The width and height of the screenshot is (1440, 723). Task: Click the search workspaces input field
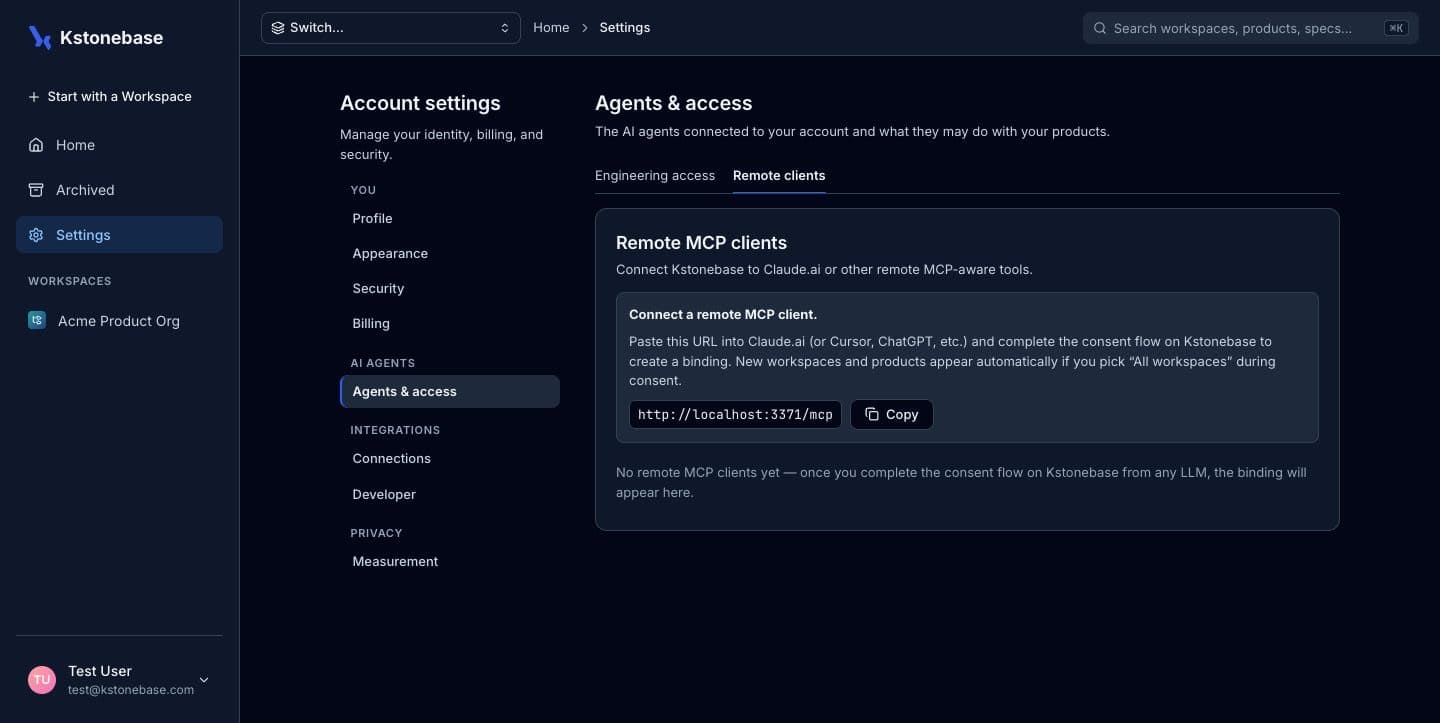tap(1250, 28)
